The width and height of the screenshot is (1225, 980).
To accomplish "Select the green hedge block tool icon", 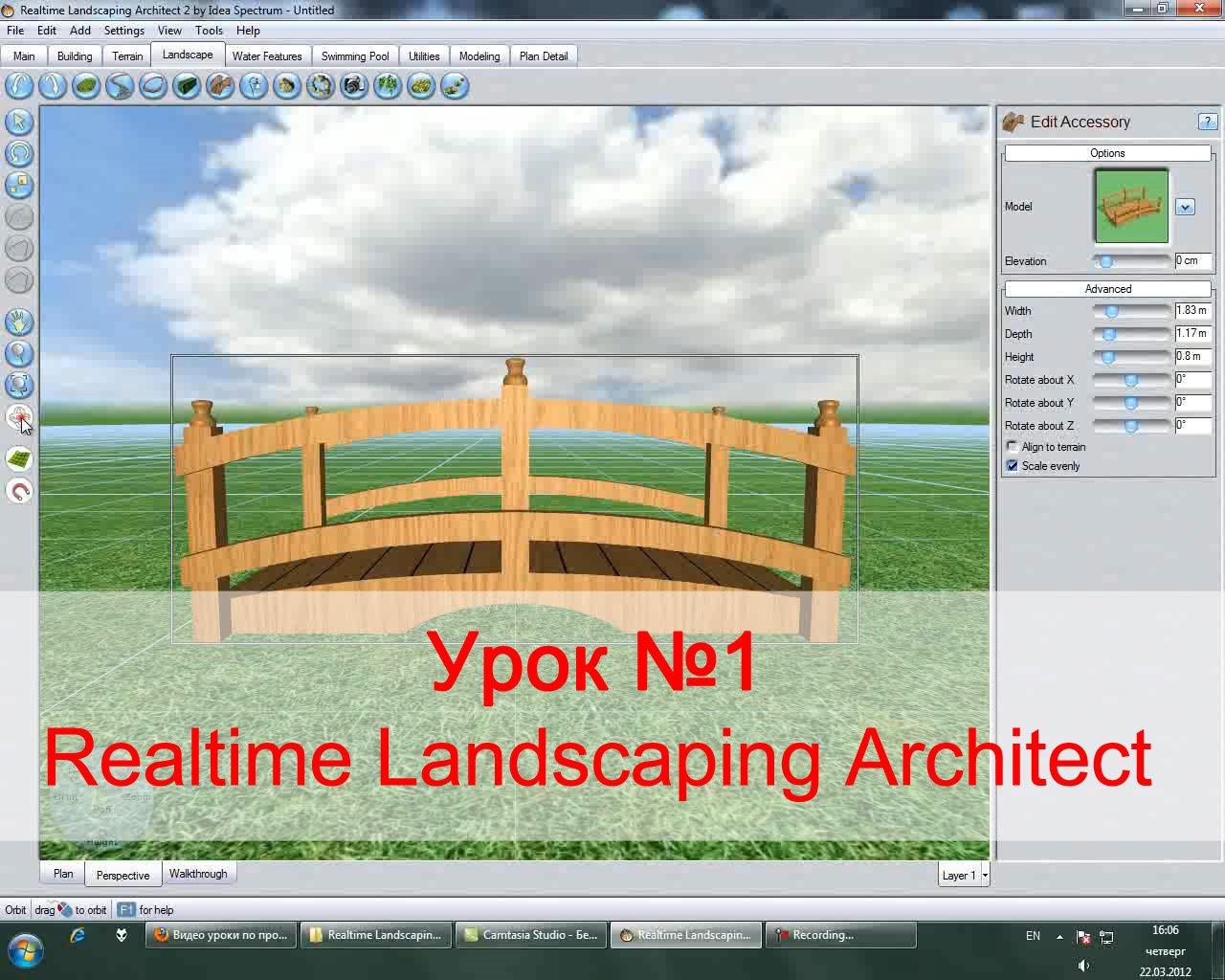I will (187, 86).
